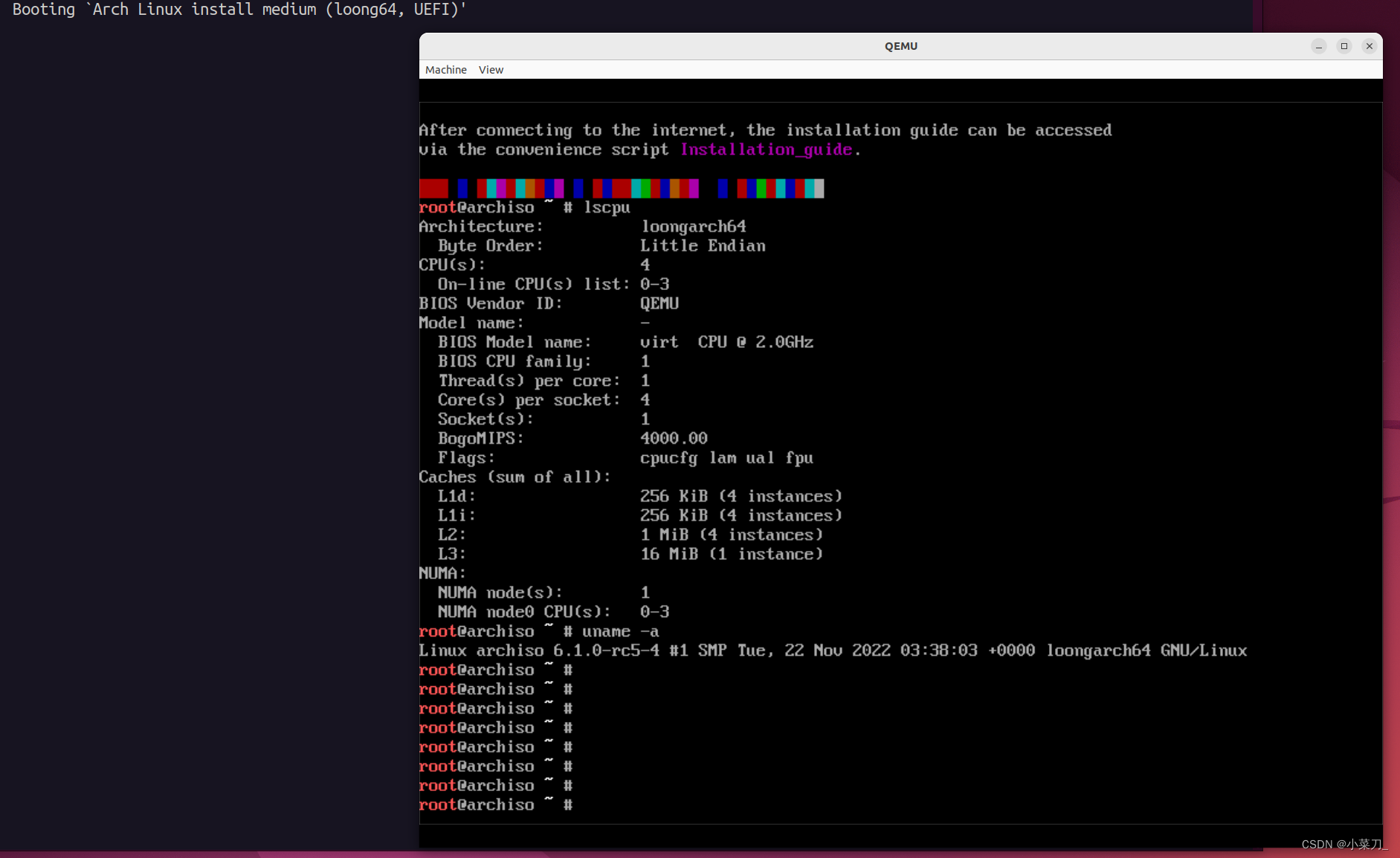
Task: Click the maximize button of the QEMU window
Action: tap(1343, 46)
